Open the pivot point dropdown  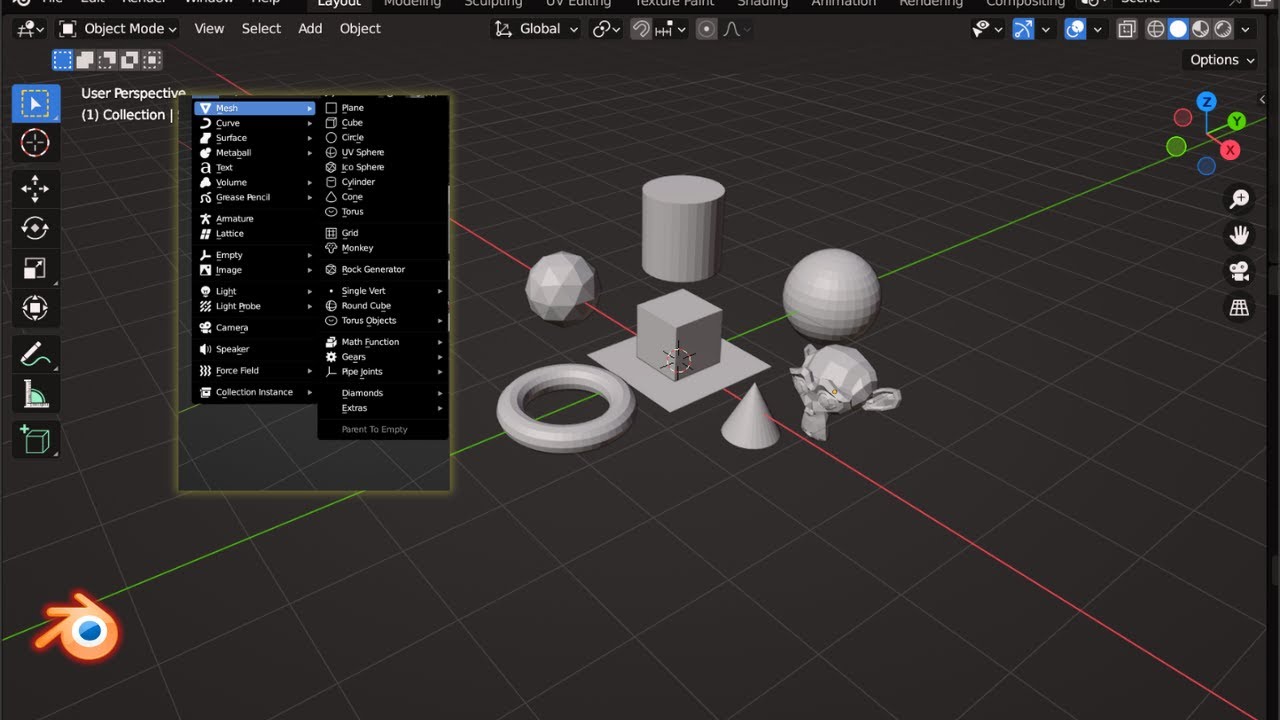point(606,29)
